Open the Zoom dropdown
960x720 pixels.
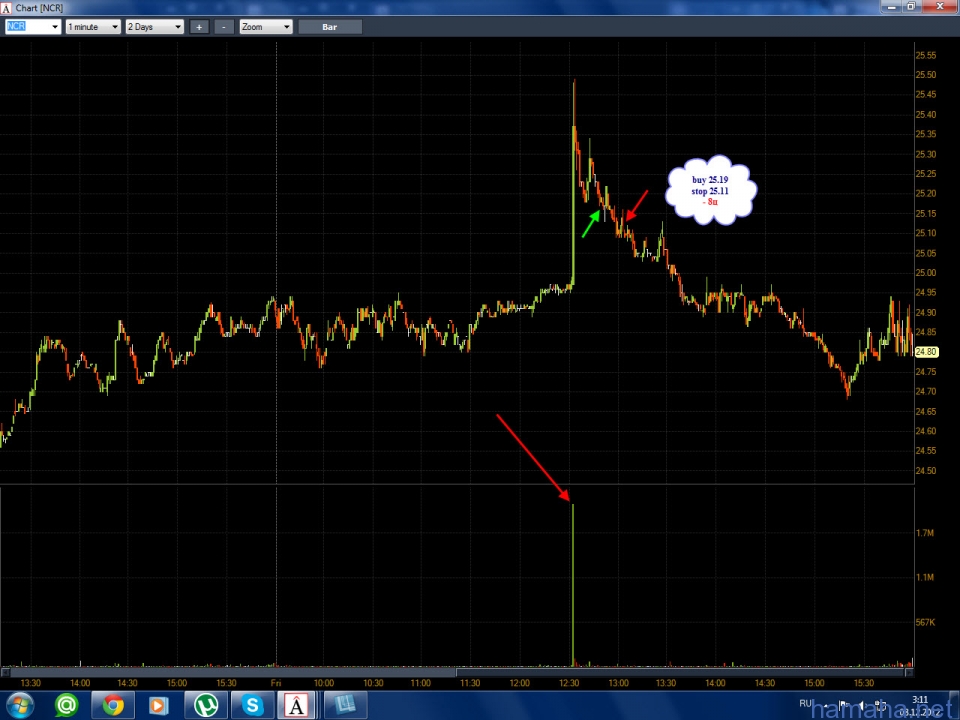266,27
